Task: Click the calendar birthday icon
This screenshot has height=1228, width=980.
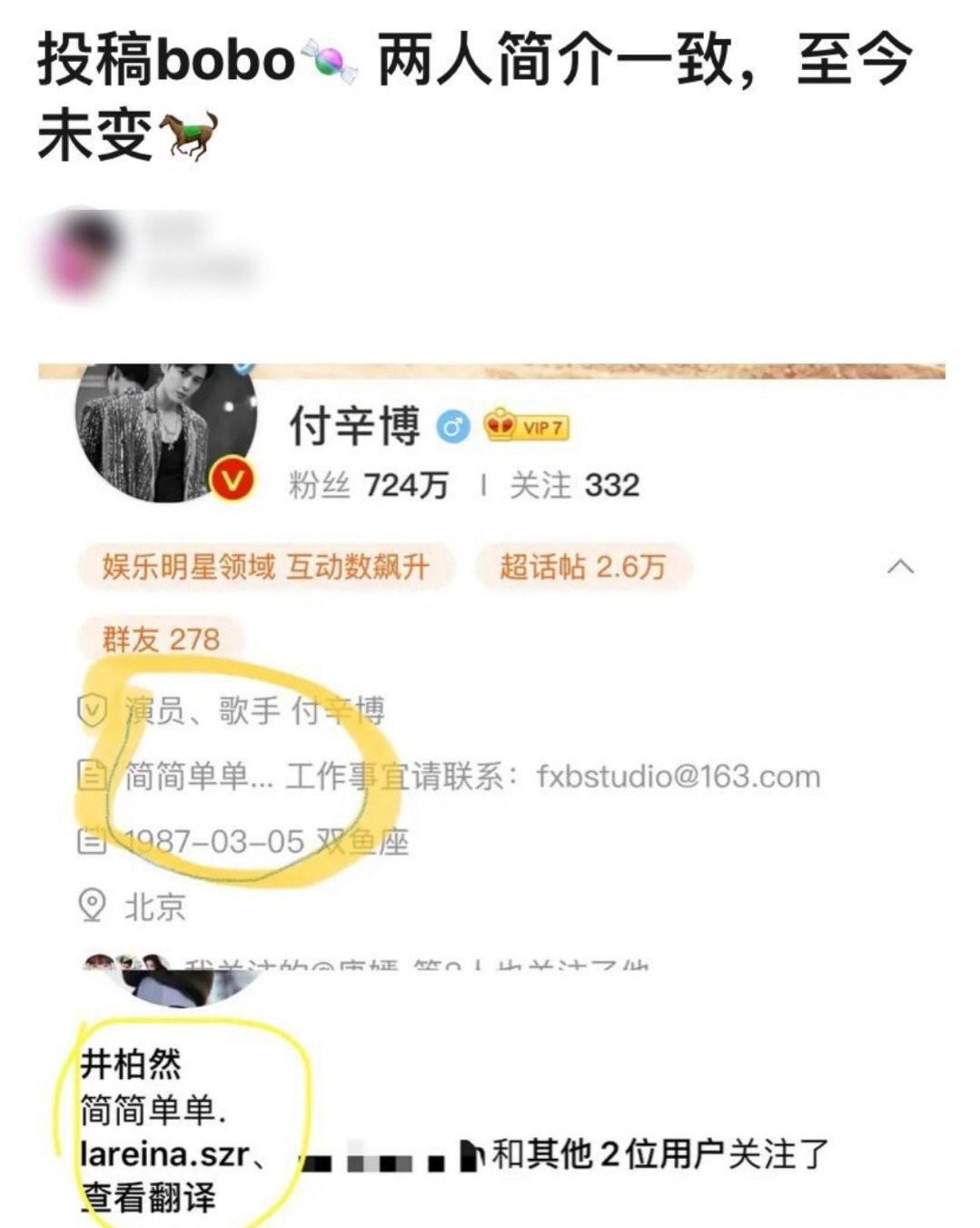Action: coord(92,841)
